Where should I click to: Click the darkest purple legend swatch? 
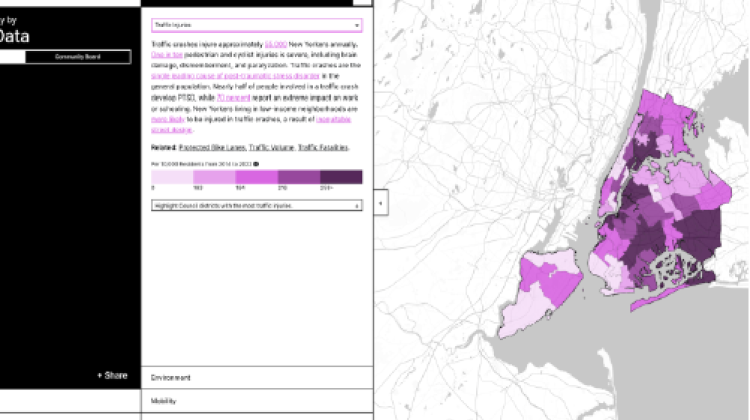(341, 177)
